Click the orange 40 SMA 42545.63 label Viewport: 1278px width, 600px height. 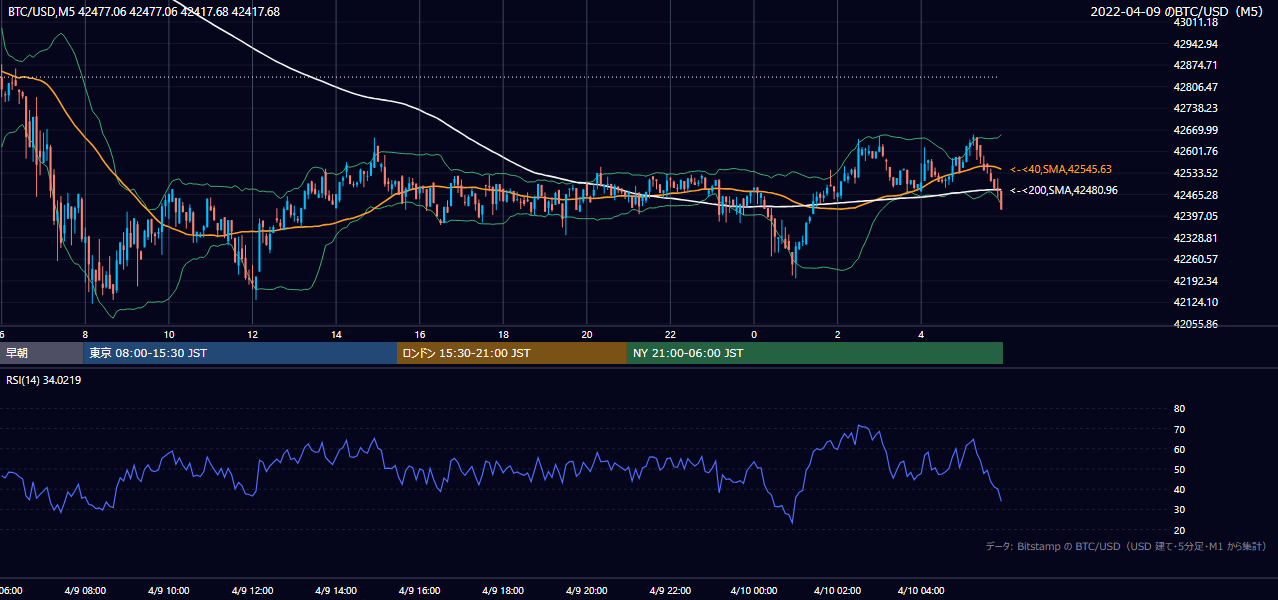pyautogui.click(x=1061, y=170)
